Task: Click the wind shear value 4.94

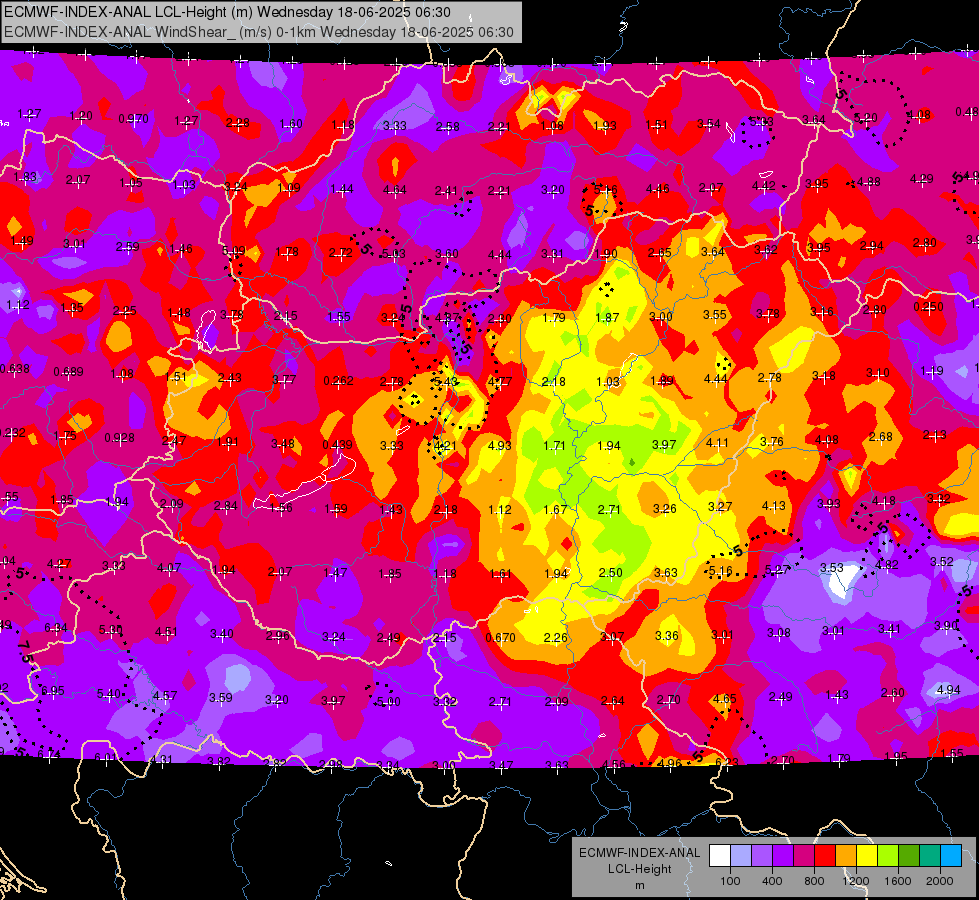Action: (x=948, y=690)
